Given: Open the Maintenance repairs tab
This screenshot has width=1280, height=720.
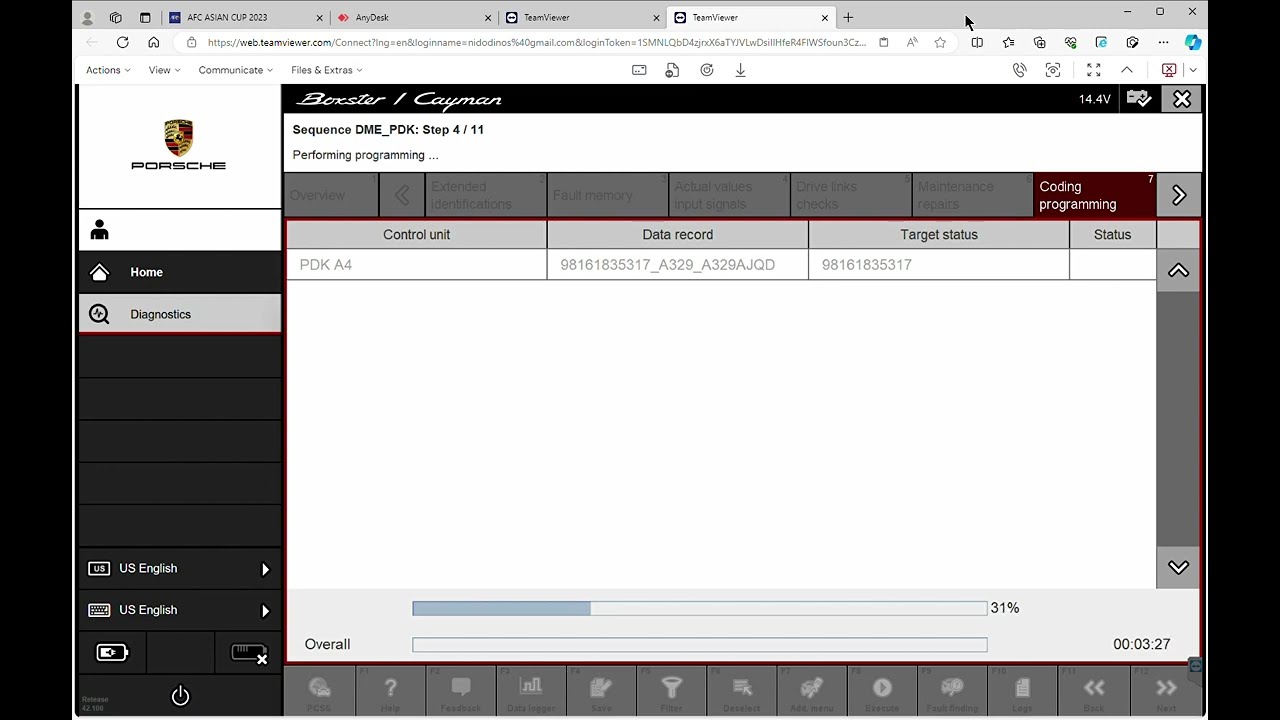Looking at the screenshot, I should click(973, 195).
